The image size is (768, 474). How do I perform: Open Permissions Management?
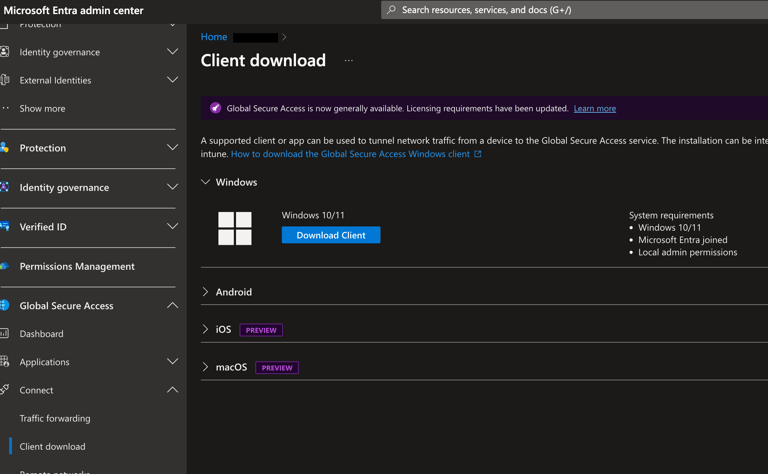(x=77, y=266)
